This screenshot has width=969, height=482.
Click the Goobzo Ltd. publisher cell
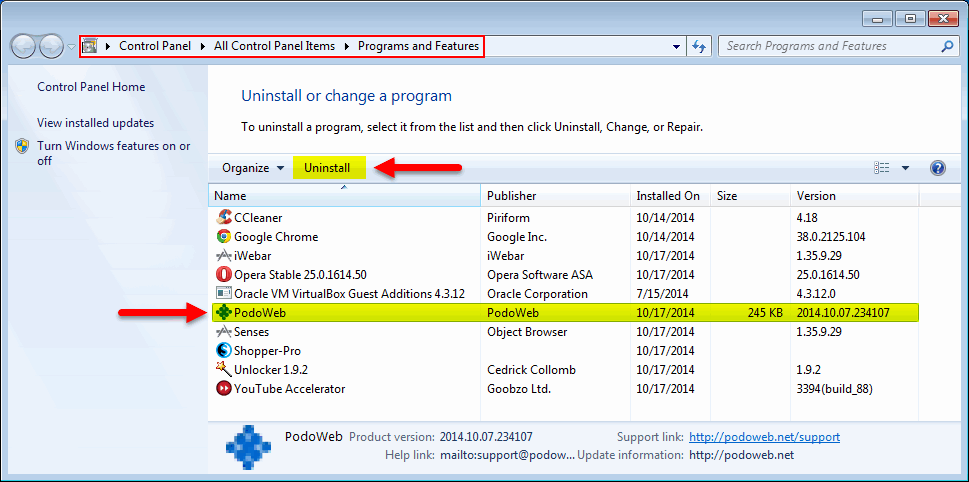click(x=518, y=389)
